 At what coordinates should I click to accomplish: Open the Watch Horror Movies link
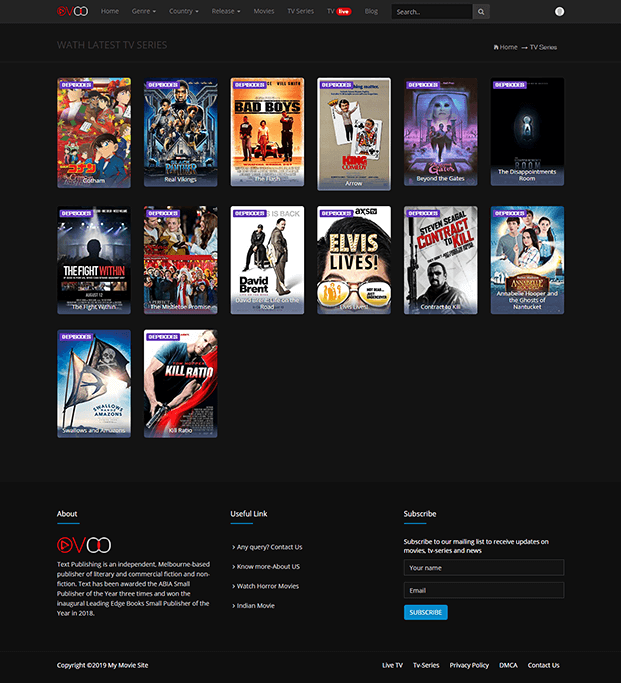pyautogui.click(x=267, y=586)
